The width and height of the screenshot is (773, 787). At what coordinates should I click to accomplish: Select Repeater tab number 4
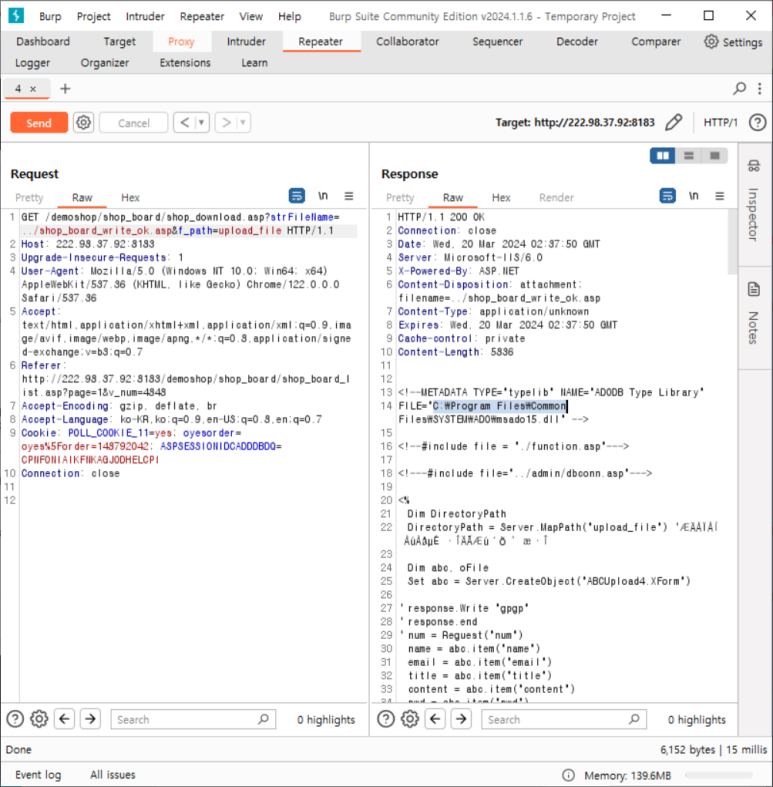click(18, 89)
